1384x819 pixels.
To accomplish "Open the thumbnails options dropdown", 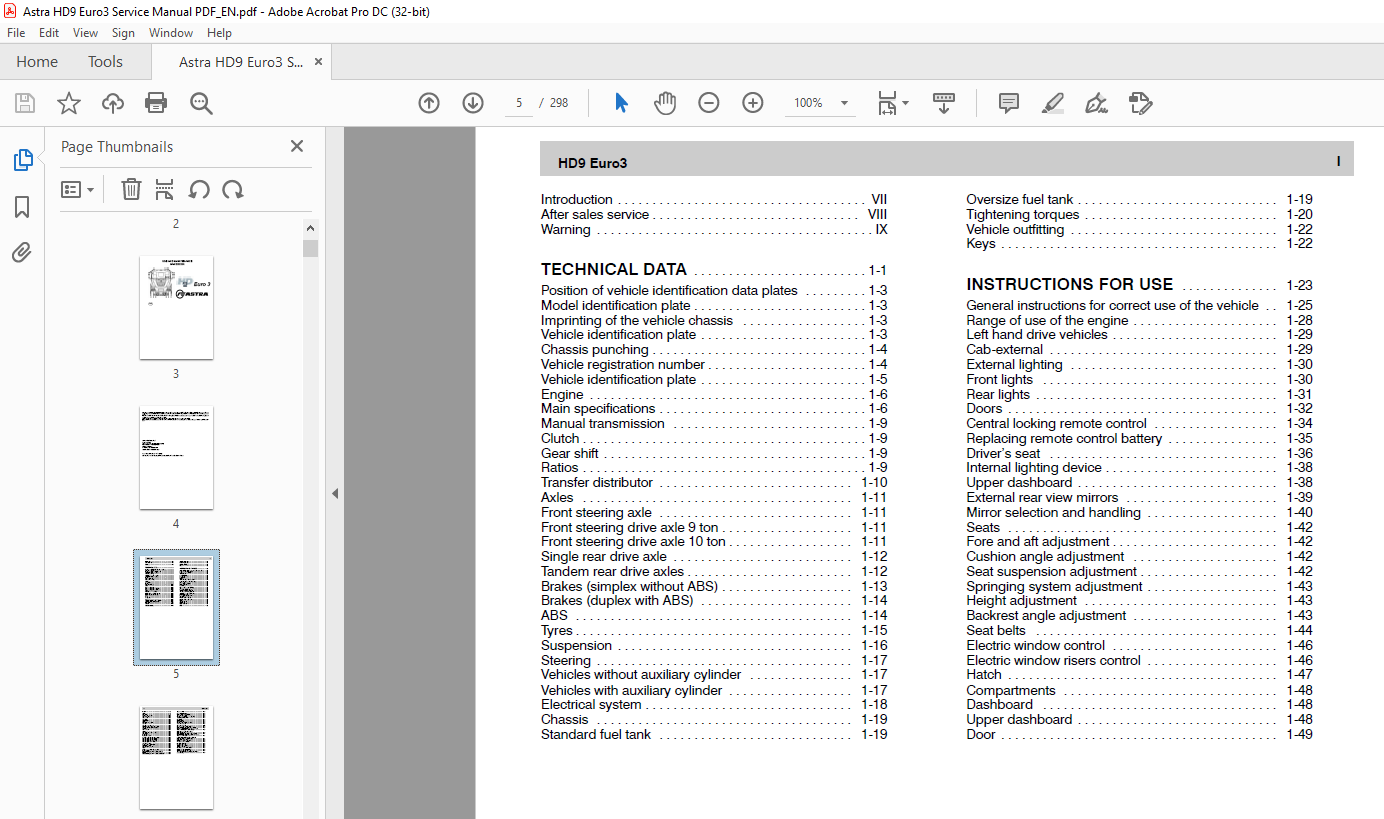I will tap(78, 189).
